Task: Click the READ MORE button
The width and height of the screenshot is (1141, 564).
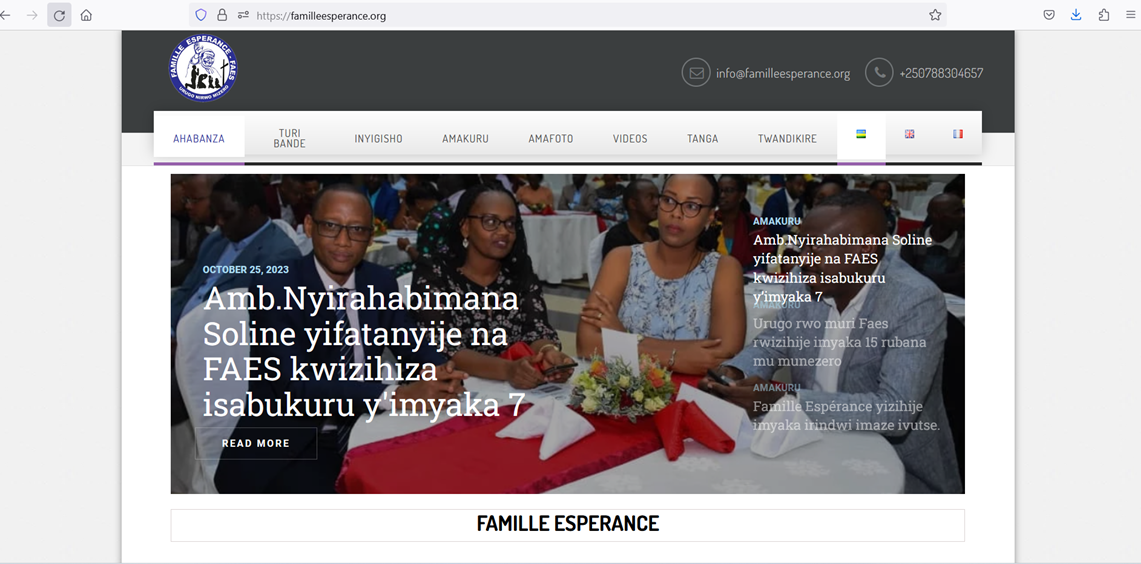Action: pyautogui.click(x=256, y=443)
